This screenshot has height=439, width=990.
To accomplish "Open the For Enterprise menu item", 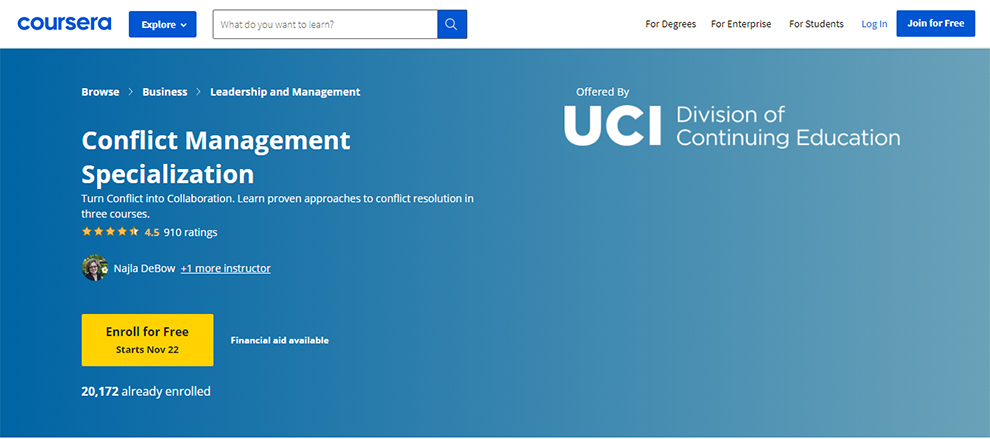I will click(x=741, y=24).
